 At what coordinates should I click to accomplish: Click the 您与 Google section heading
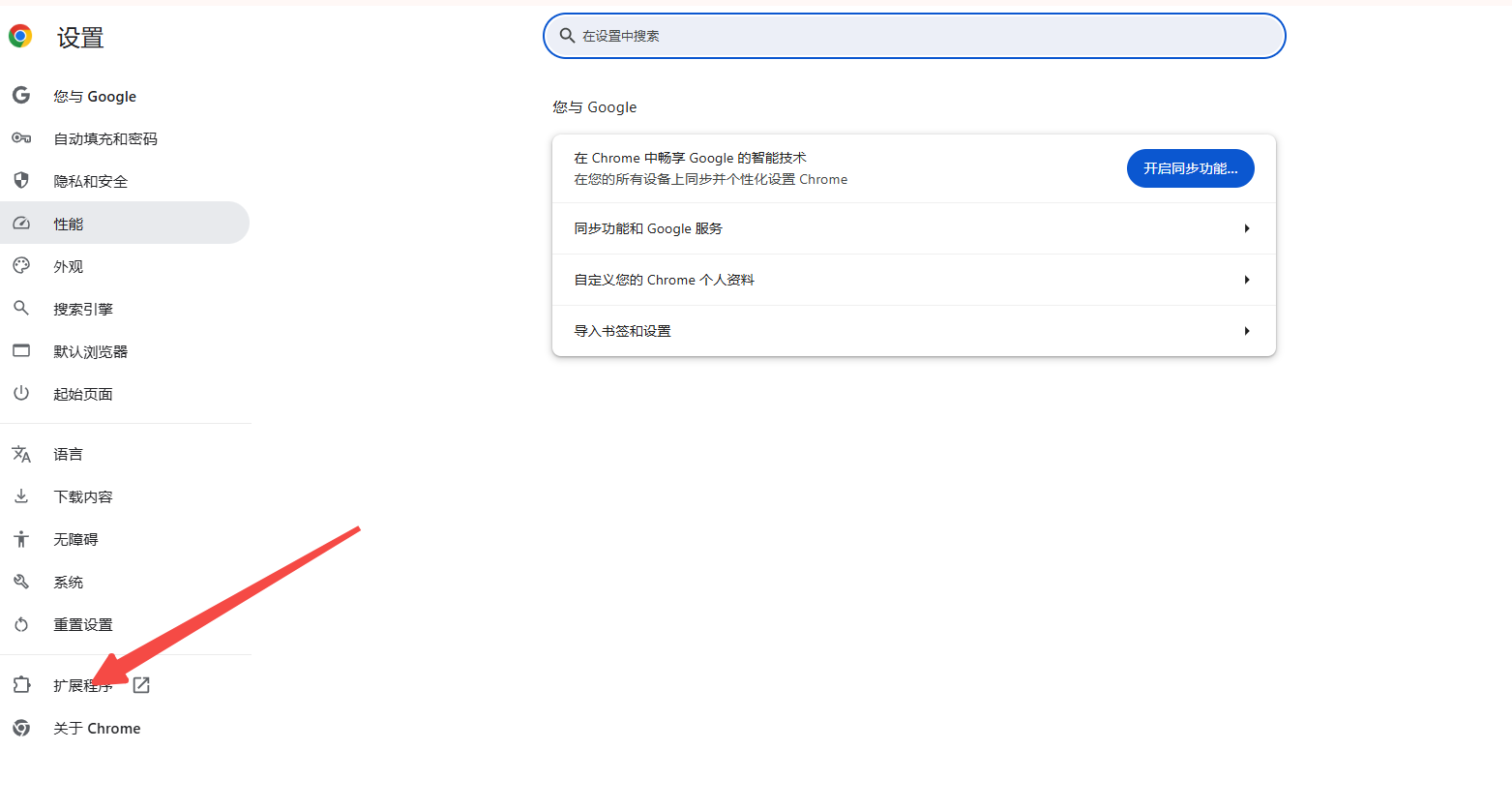tap(595, 107)
